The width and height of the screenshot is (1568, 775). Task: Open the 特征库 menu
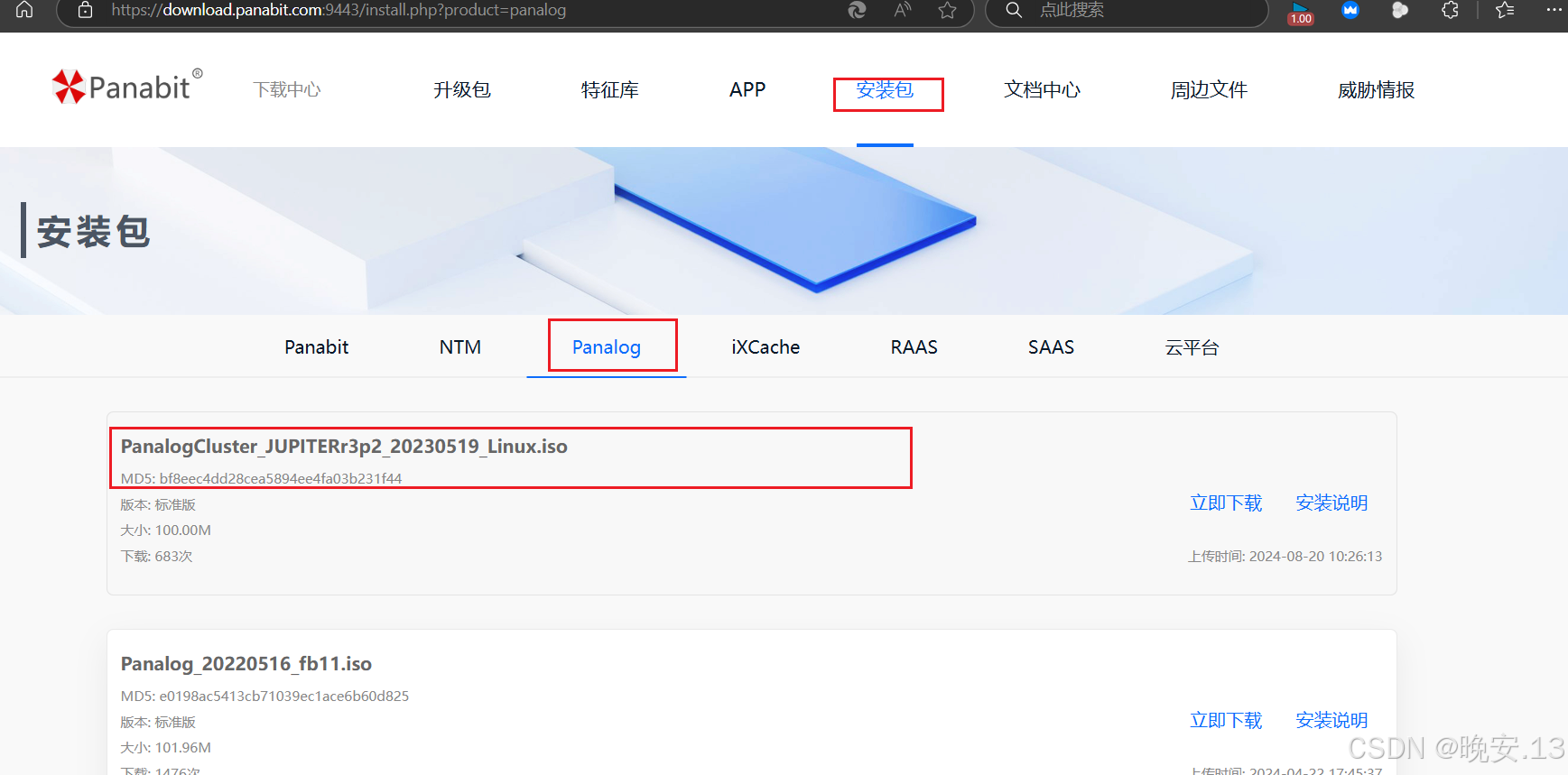tap(609, 89)
